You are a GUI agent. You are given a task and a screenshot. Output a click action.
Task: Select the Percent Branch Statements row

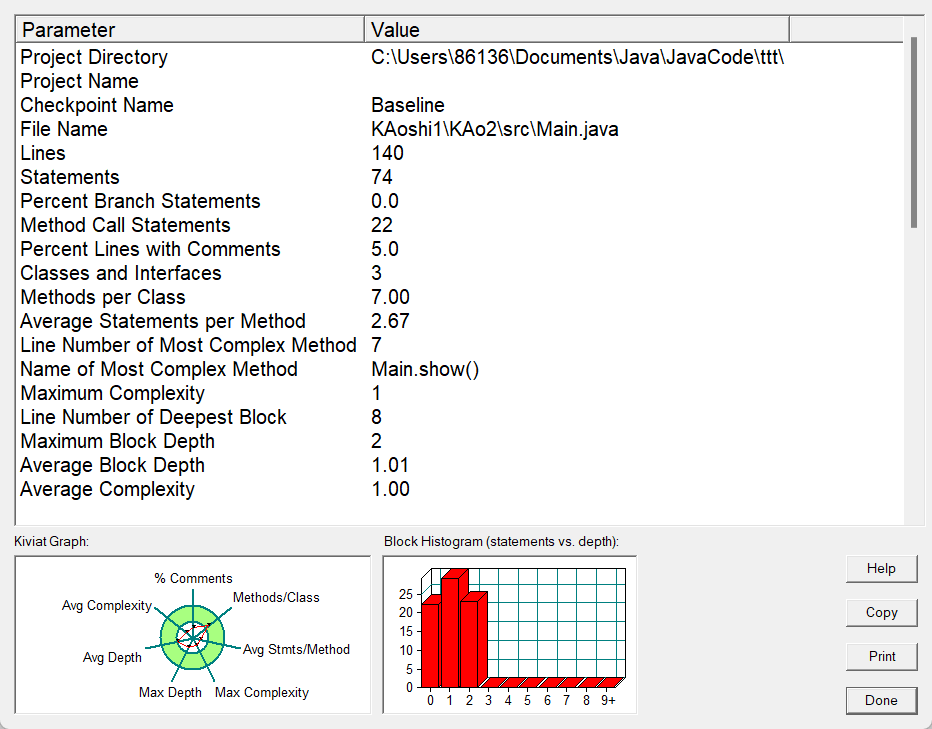pos(459,201)
